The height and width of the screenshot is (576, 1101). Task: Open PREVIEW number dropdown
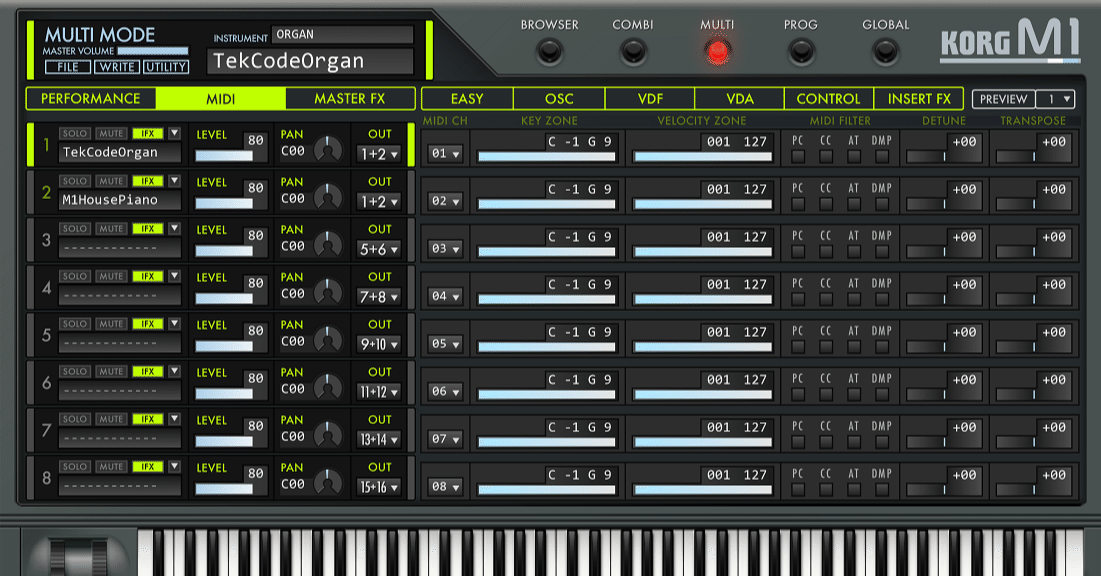1056,99
